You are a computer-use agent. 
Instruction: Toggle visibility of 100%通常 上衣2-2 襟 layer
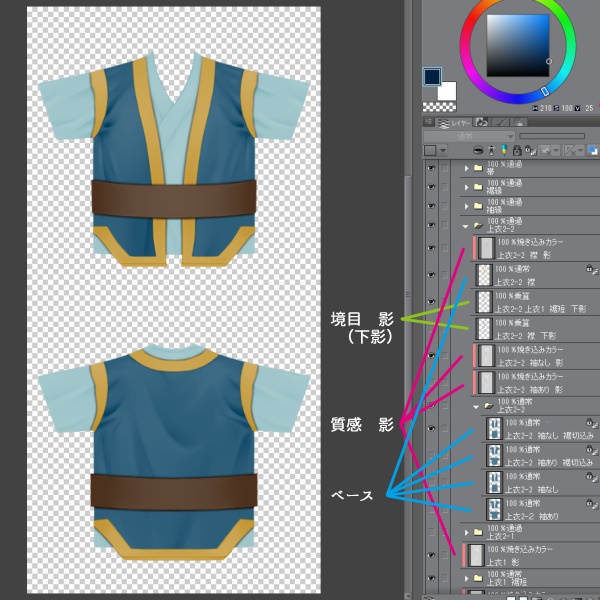click(x=431, y=275)
